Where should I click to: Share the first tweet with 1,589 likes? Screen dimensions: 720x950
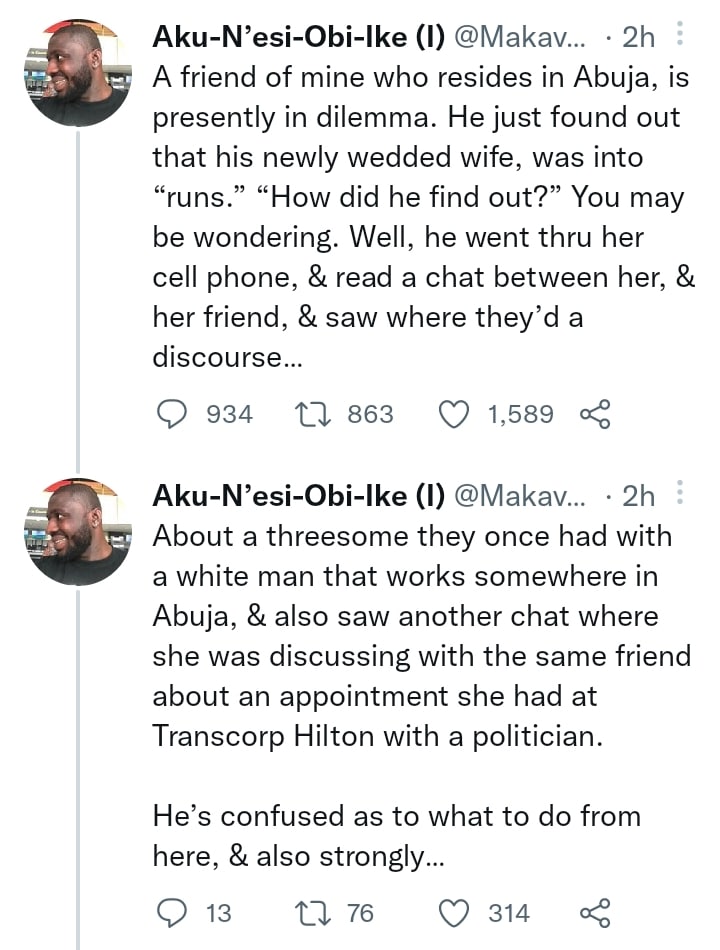coord(594,414)
